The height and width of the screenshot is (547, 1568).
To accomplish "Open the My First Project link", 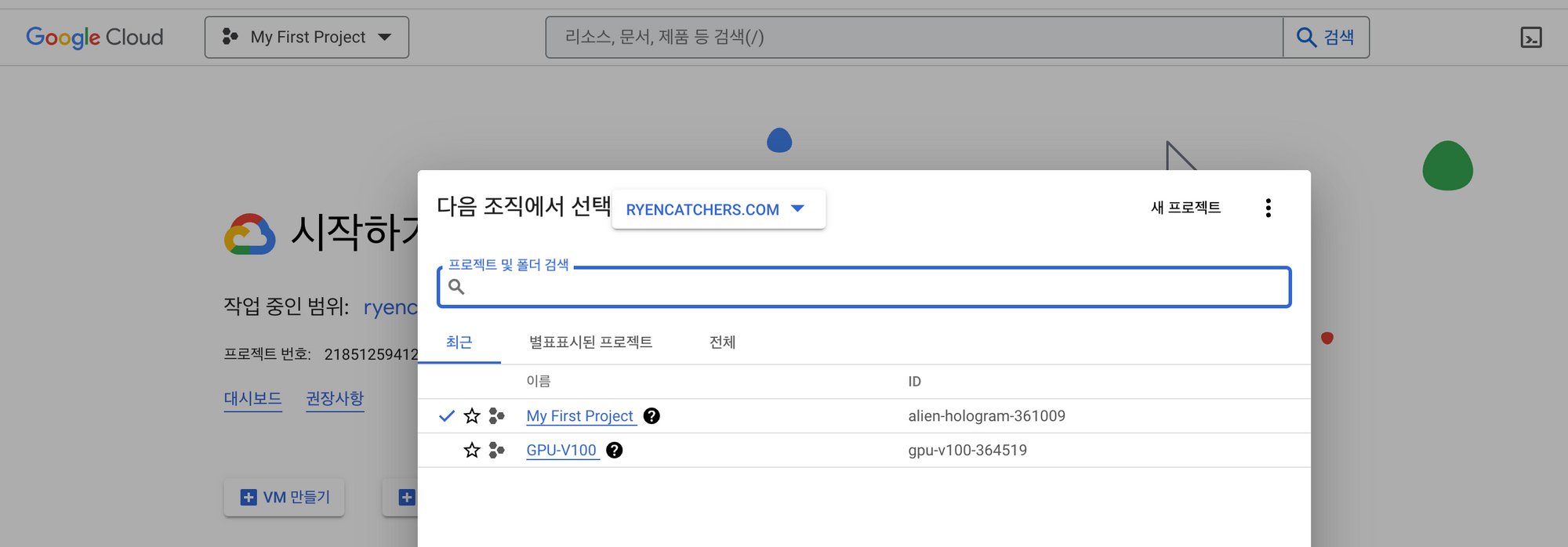I will click(580, 416).
